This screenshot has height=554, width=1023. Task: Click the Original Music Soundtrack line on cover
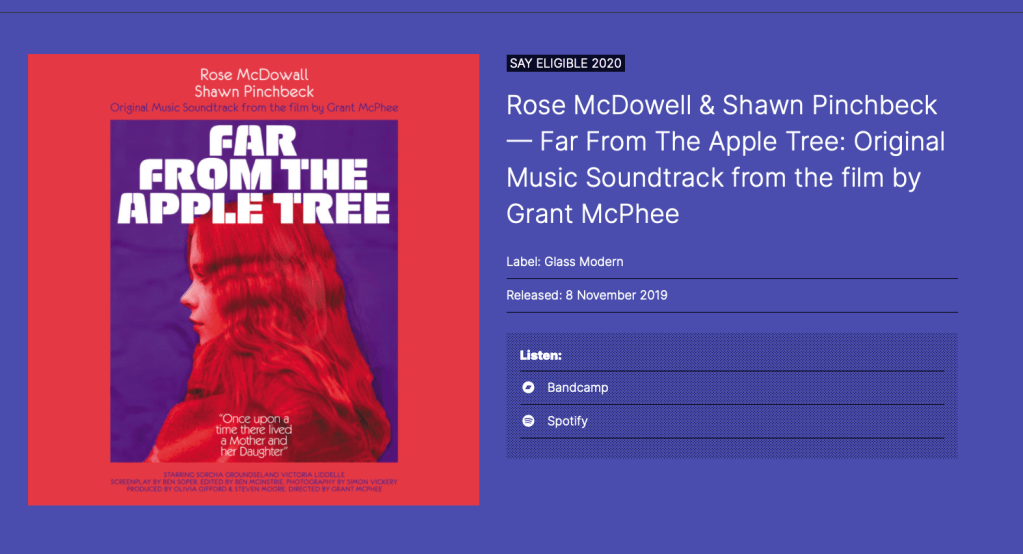[x=254, y=106]
